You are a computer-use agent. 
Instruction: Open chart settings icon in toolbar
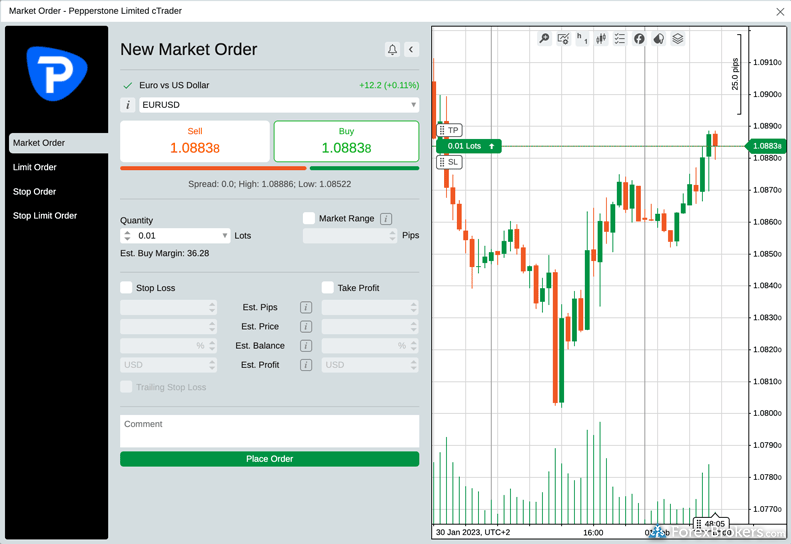tap(563, 39)
